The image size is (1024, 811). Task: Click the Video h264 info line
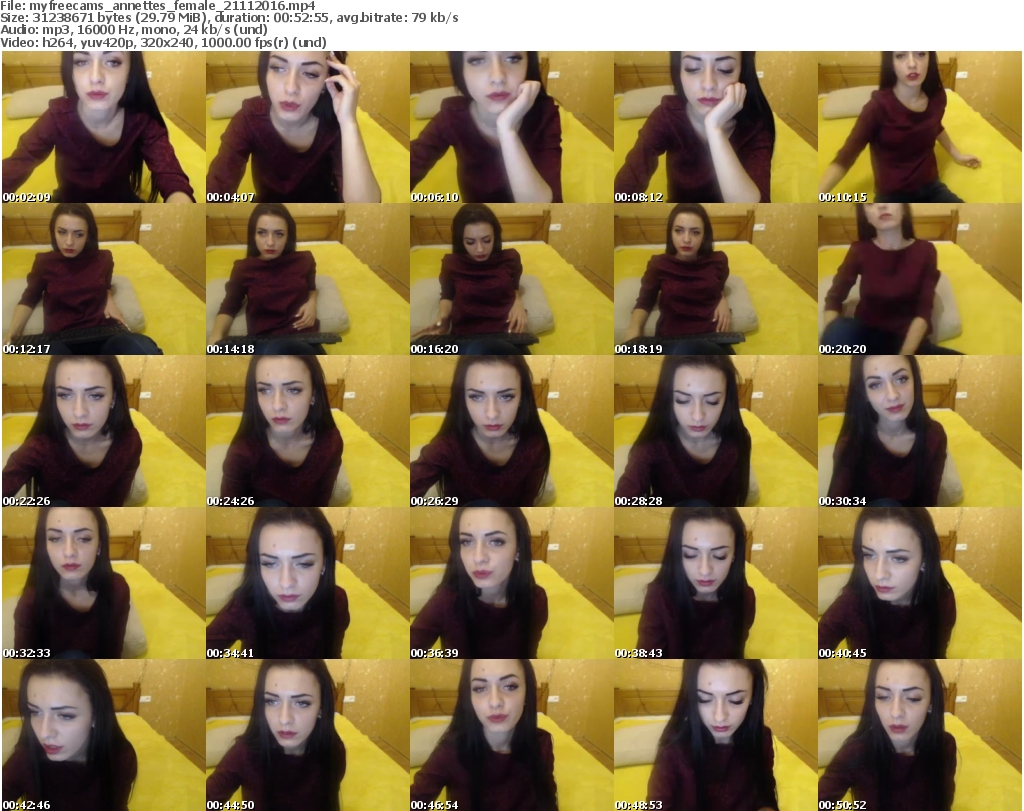pos(163,42)
